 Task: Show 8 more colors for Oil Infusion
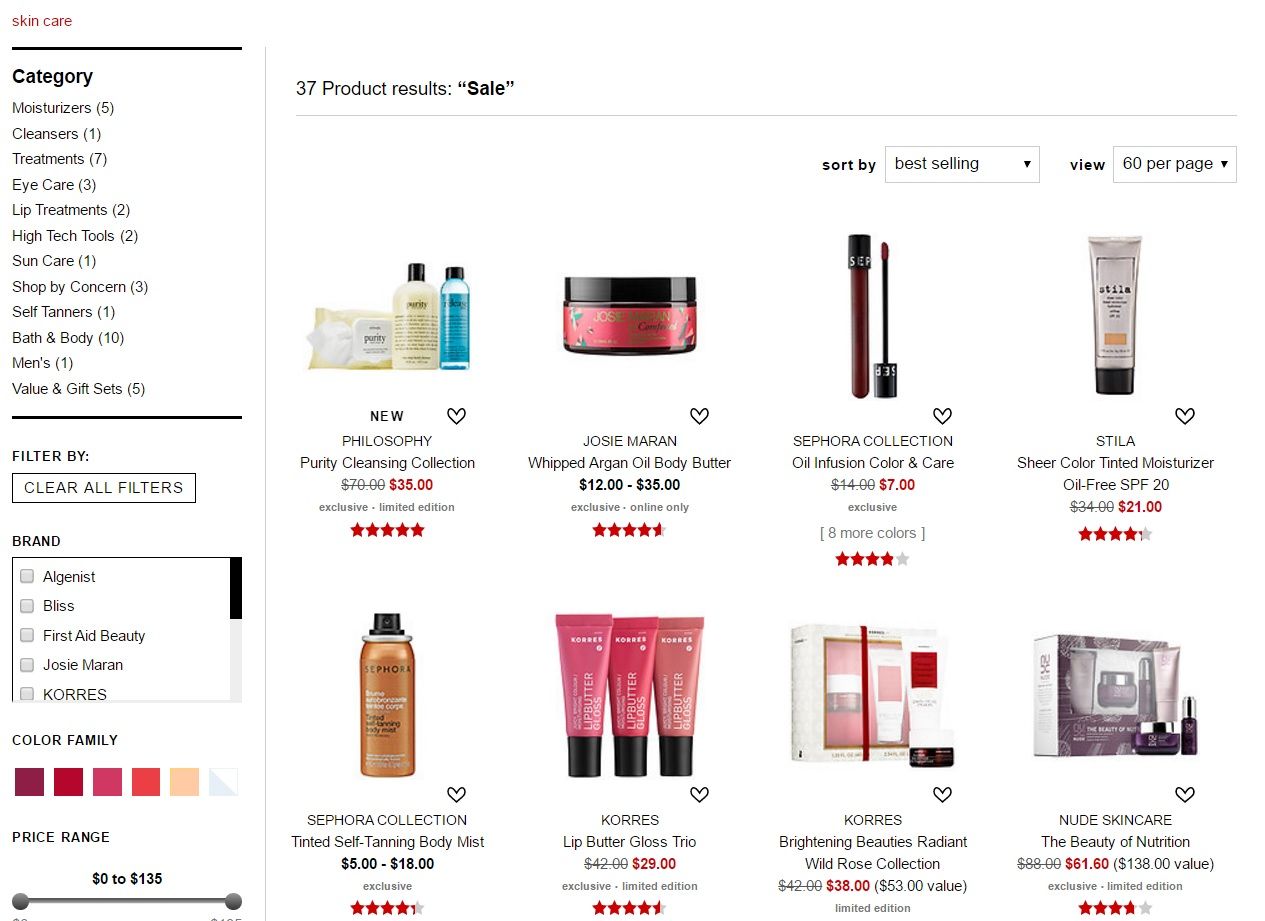[872, 533]
